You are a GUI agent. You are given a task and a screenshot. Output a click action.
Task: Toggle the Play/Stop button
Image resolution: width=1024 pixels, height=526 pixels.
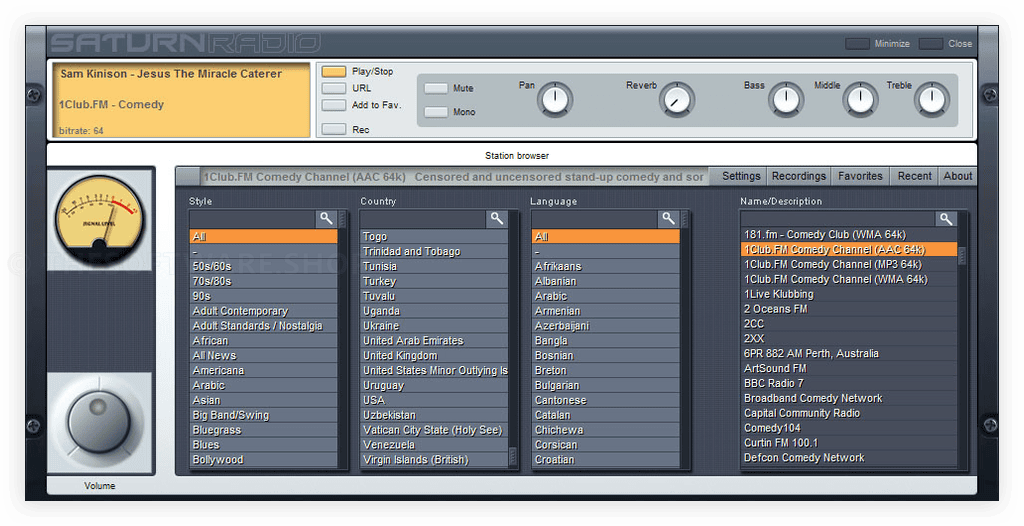pos(334,71)
